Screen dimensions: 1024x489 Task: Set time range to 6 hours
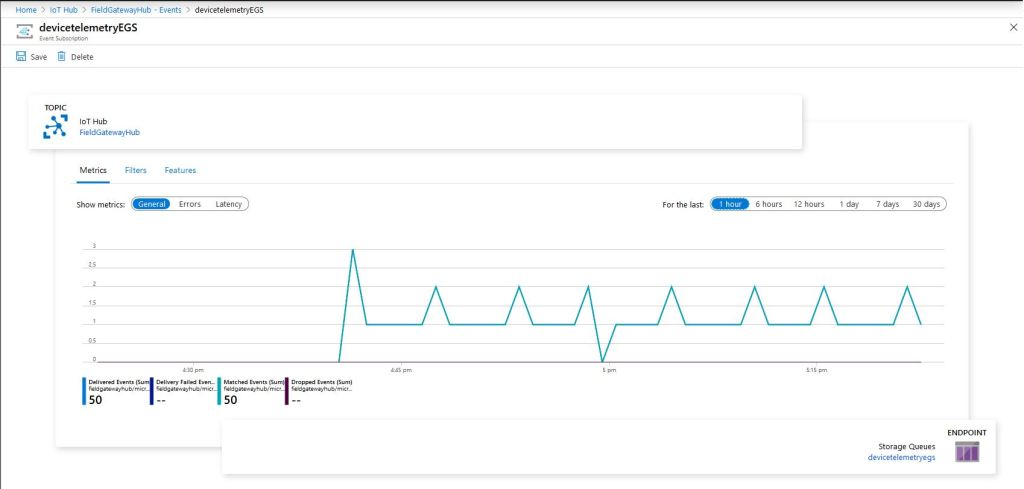(768, 204)
